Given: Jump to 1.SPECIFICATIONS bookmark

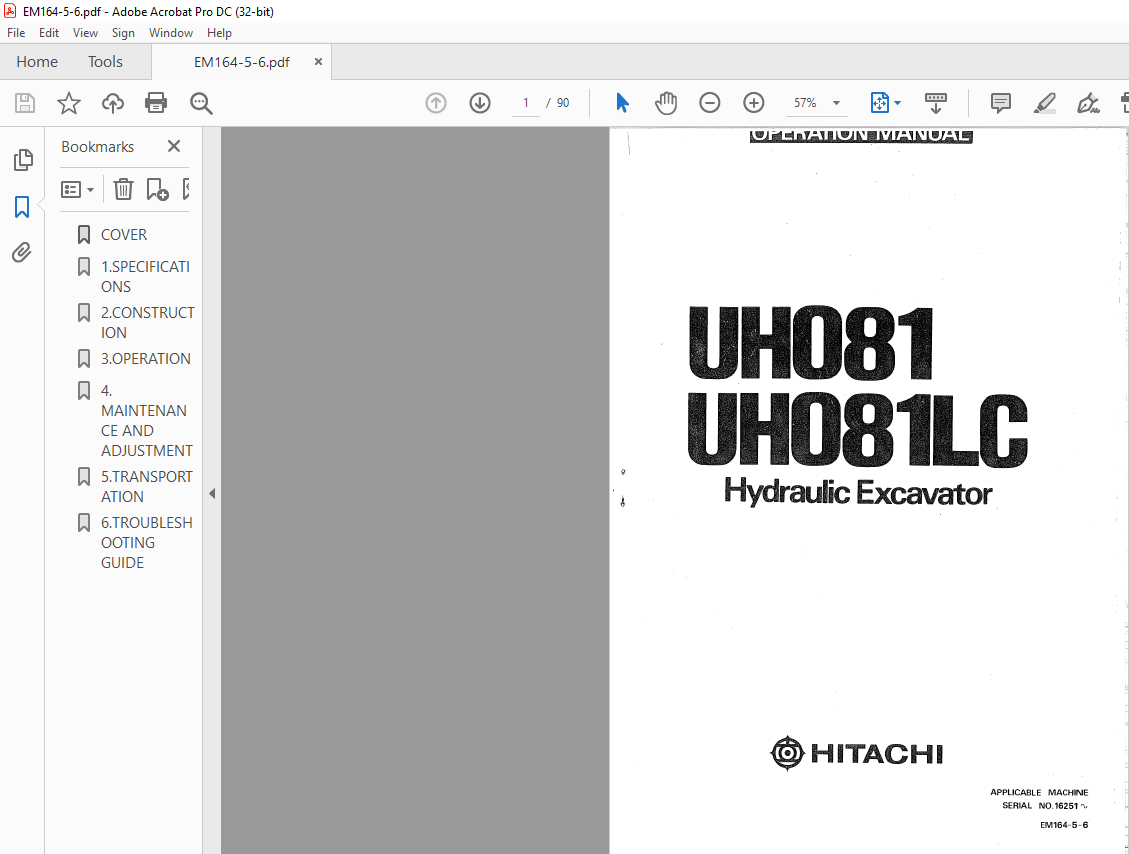Looking at the screenshot, I should [145, 277].
